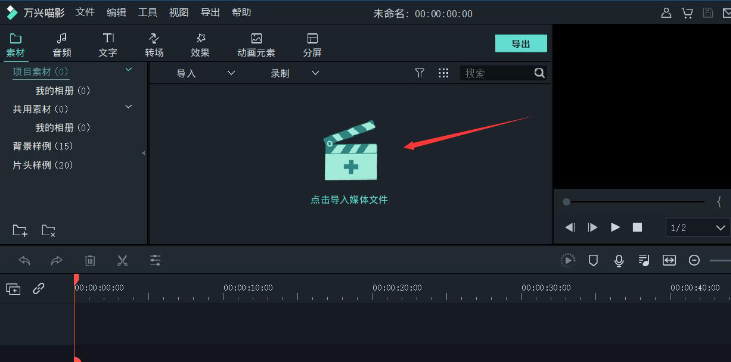Click the timeline playhead marker

(x=76, y=278)
